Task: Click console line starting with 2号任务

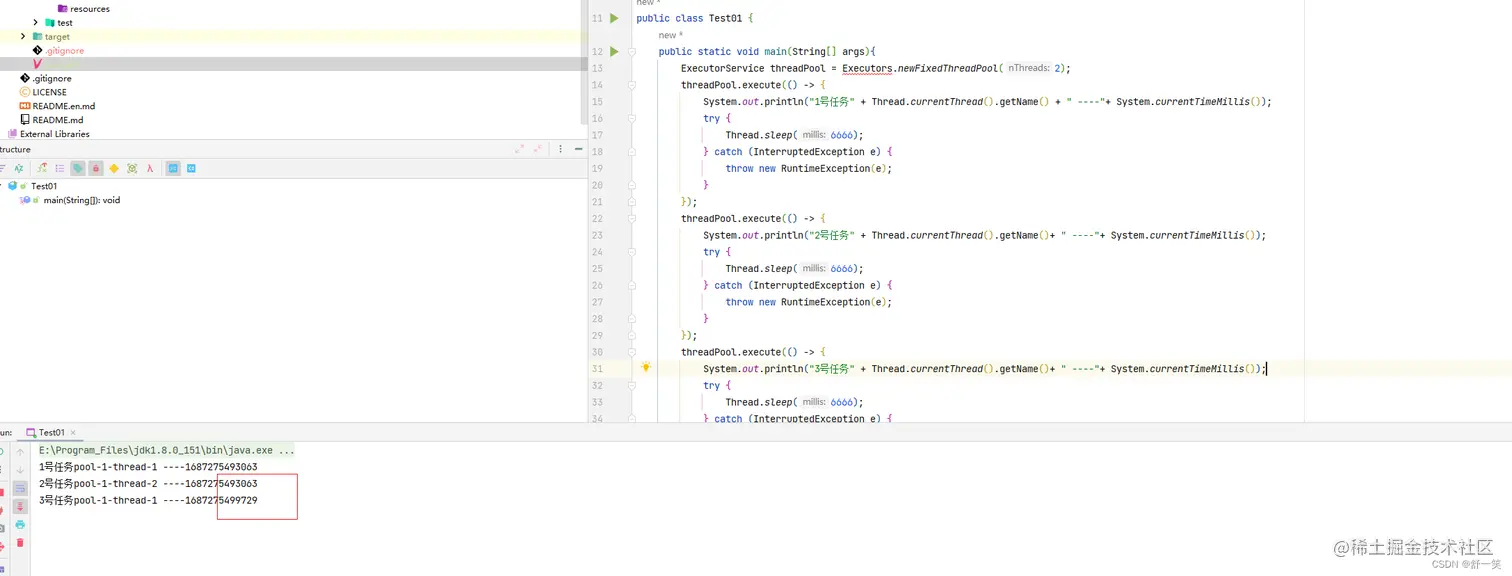Action: pyautogui.click(x=148, y=484)
